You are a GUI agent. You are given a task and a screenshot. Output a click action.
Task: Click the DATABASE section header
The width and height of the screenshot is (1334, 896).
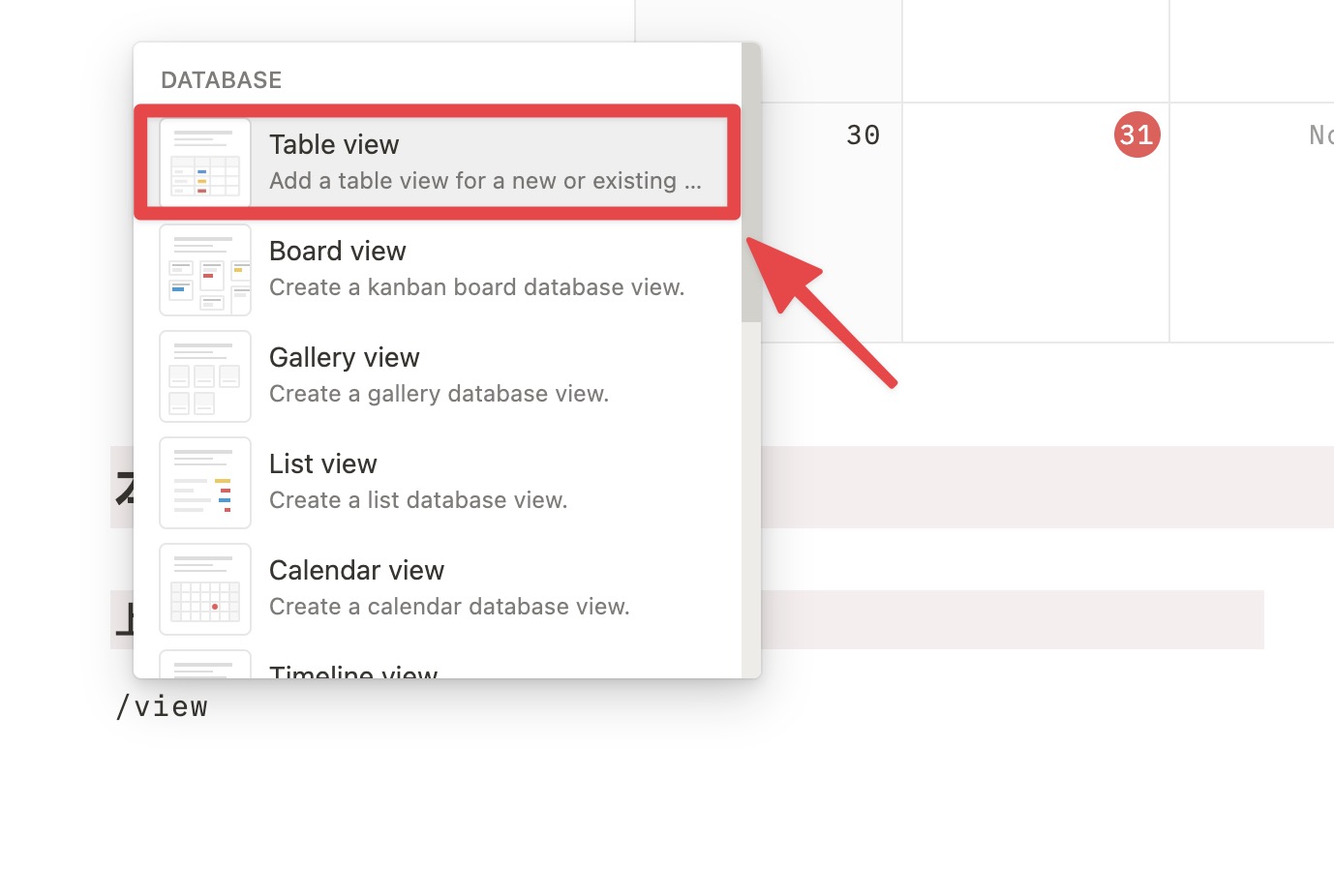click(222, 80)
